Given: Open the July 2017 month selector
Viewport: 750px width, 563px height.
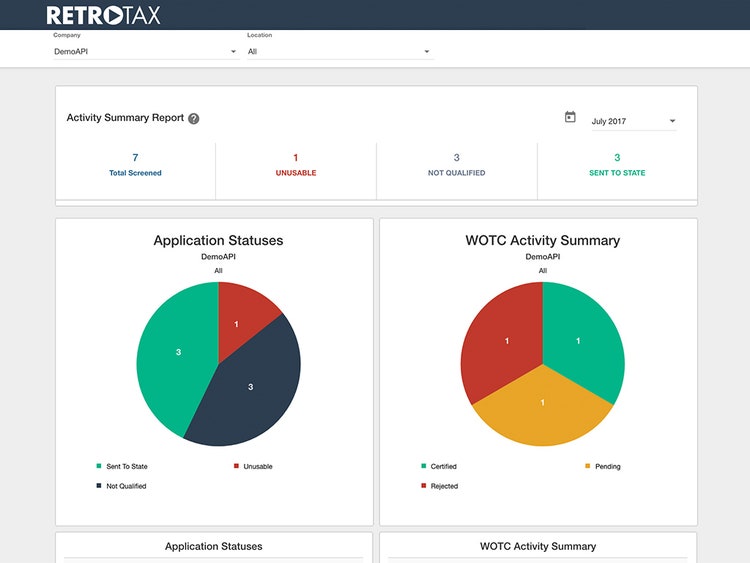Looking at the screenshot, I should (634, 121).
